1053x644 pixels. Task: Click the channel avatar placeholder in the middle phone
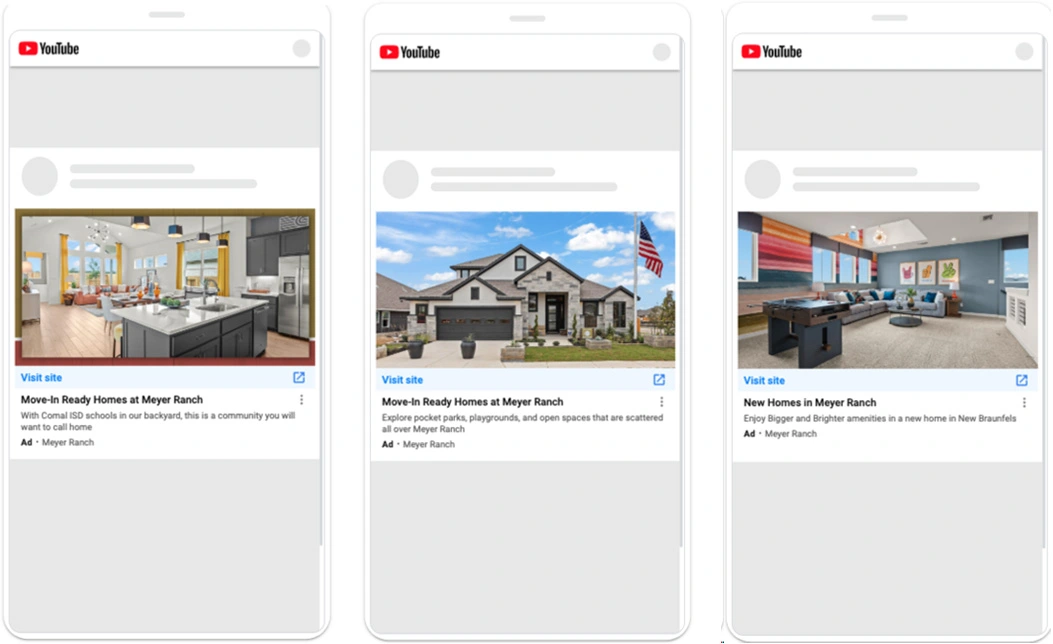[x=400, y=179]
